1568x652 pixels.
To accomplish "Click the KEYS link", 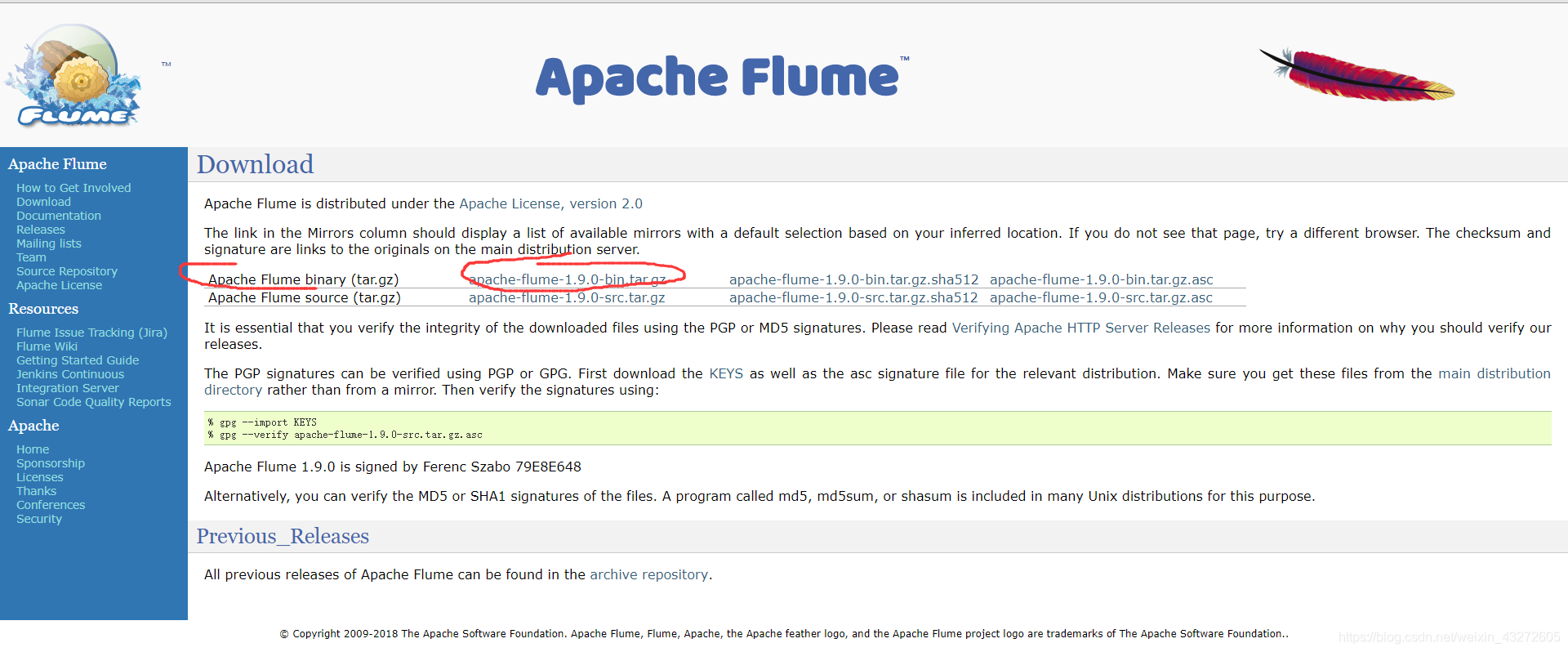I will (726, 373).
